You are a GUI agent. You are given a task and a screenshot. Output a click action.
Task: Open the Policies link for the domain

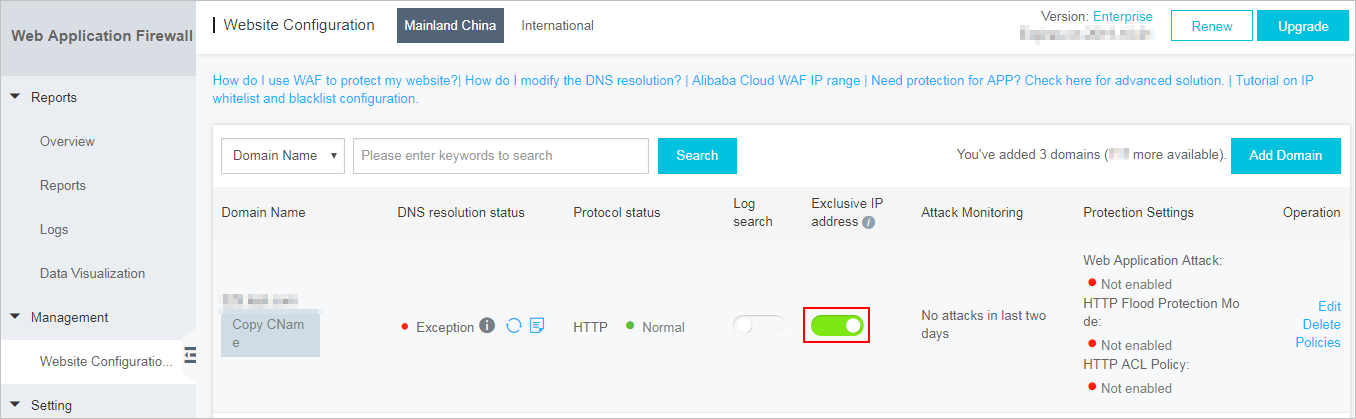click(1317, 342)
